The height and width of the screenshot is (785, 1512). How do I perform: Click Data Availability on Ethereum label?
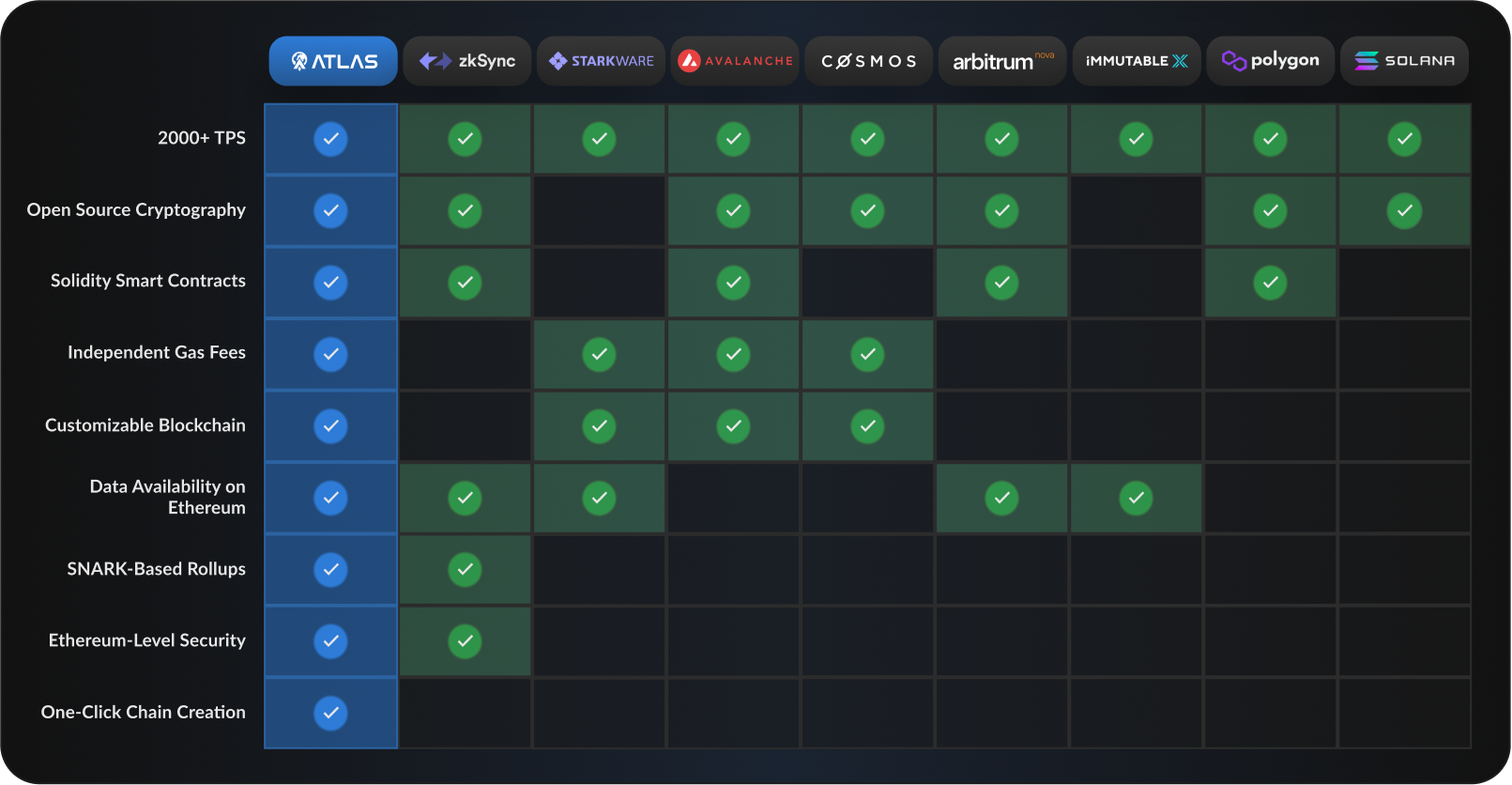click(168, 497)
